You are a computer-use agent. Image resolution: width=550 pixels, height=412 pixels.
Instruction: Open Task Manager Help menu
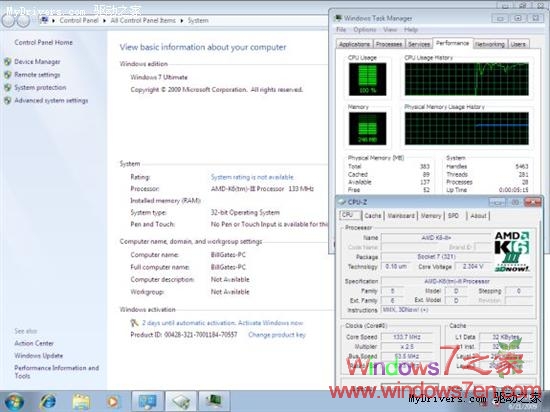click(x=411, y=30)
